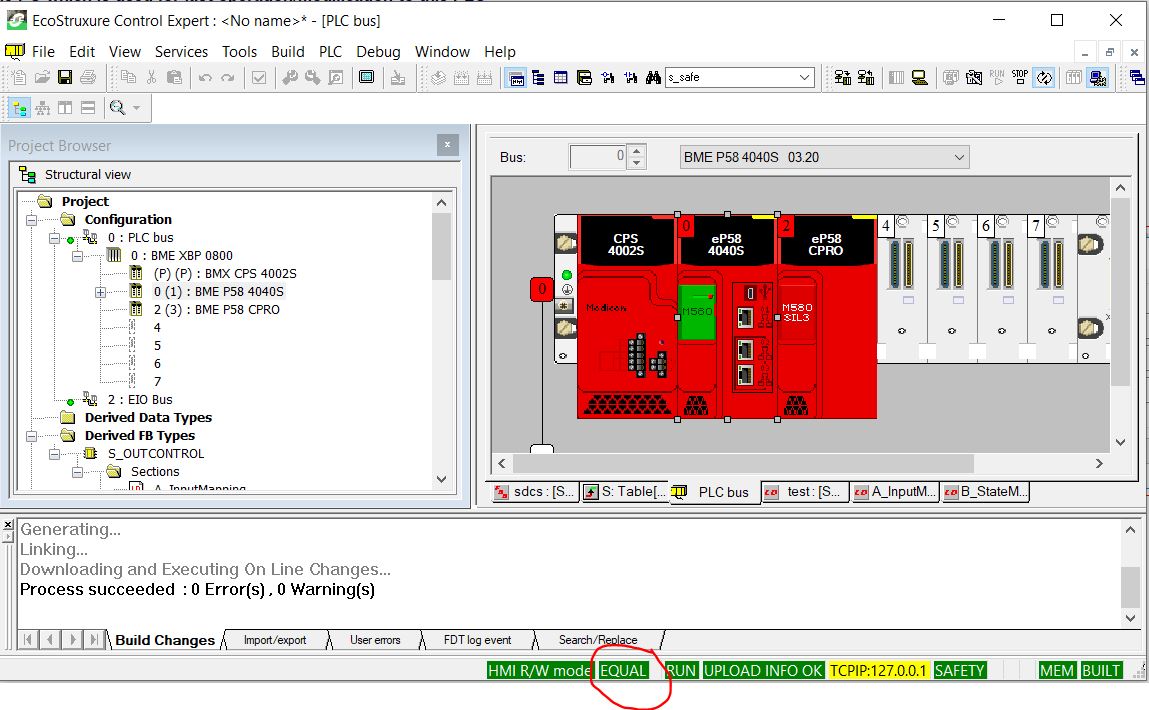
Task: Click the table grid toolbar icon
Action: click(x=561, y=77)
